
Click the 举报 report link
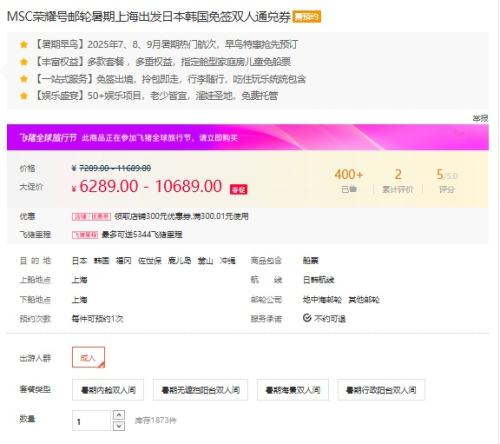480,118
